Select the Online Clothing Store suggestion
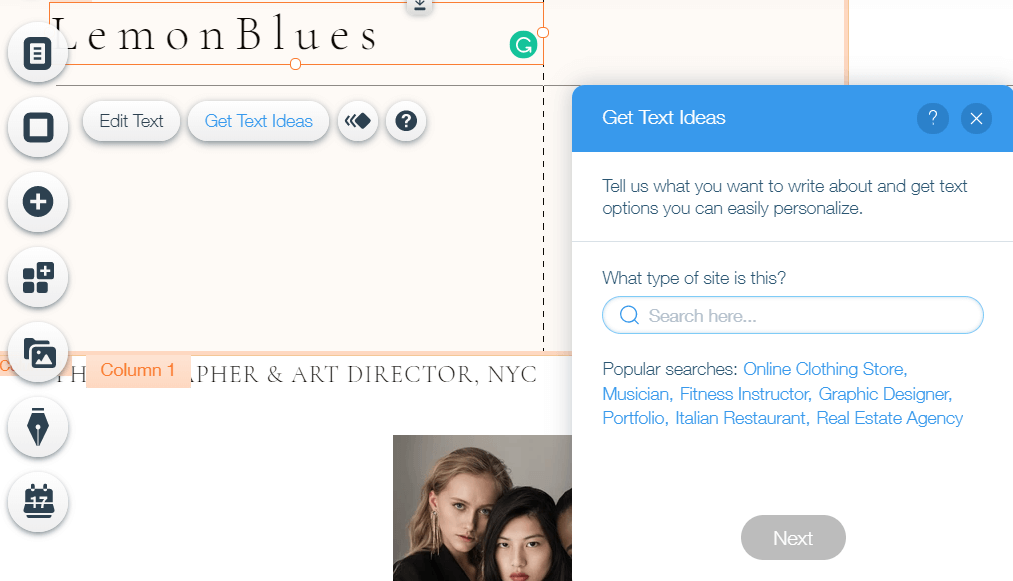The width and height of the screenshot is (1013, 581). pos(822,369)
